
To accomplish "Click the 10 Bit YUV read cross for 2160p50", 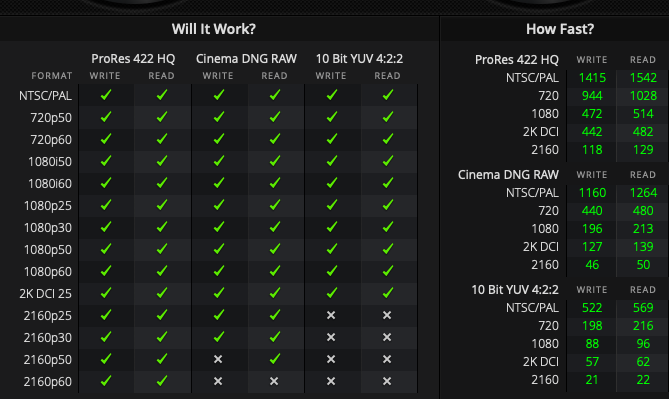I will (387, 359).
